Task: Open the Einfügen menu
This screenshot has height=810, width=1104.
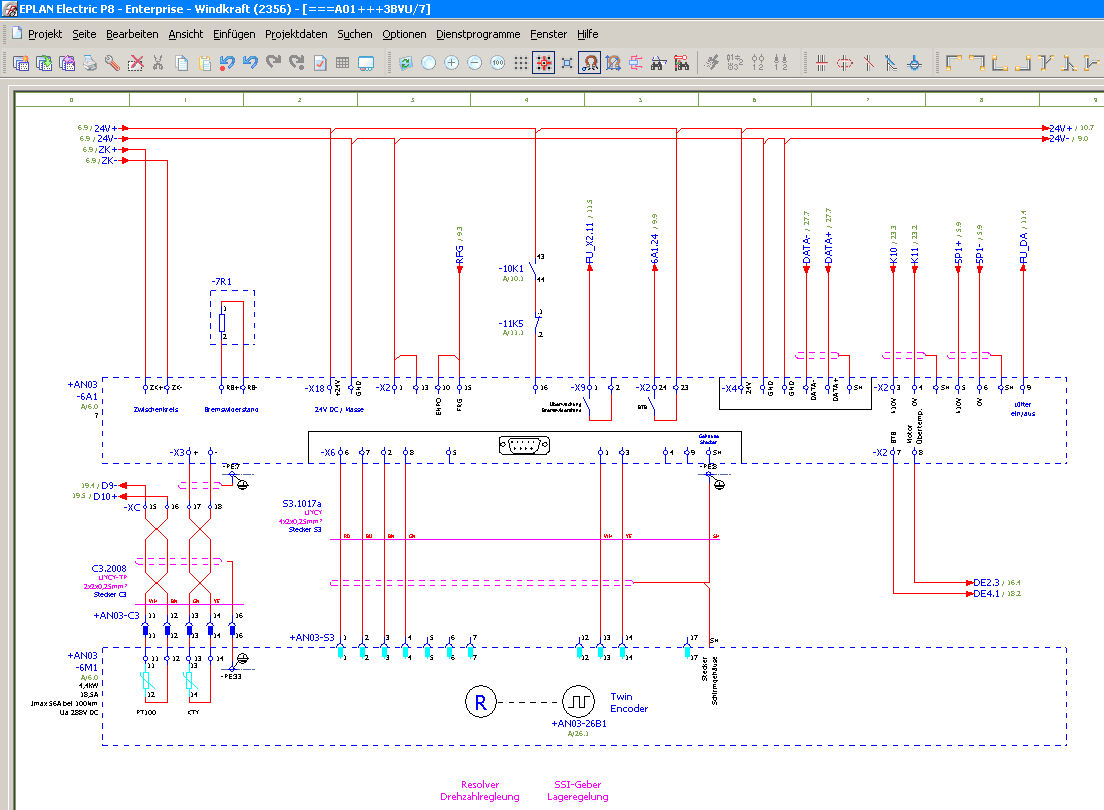Action: point(234,34)
